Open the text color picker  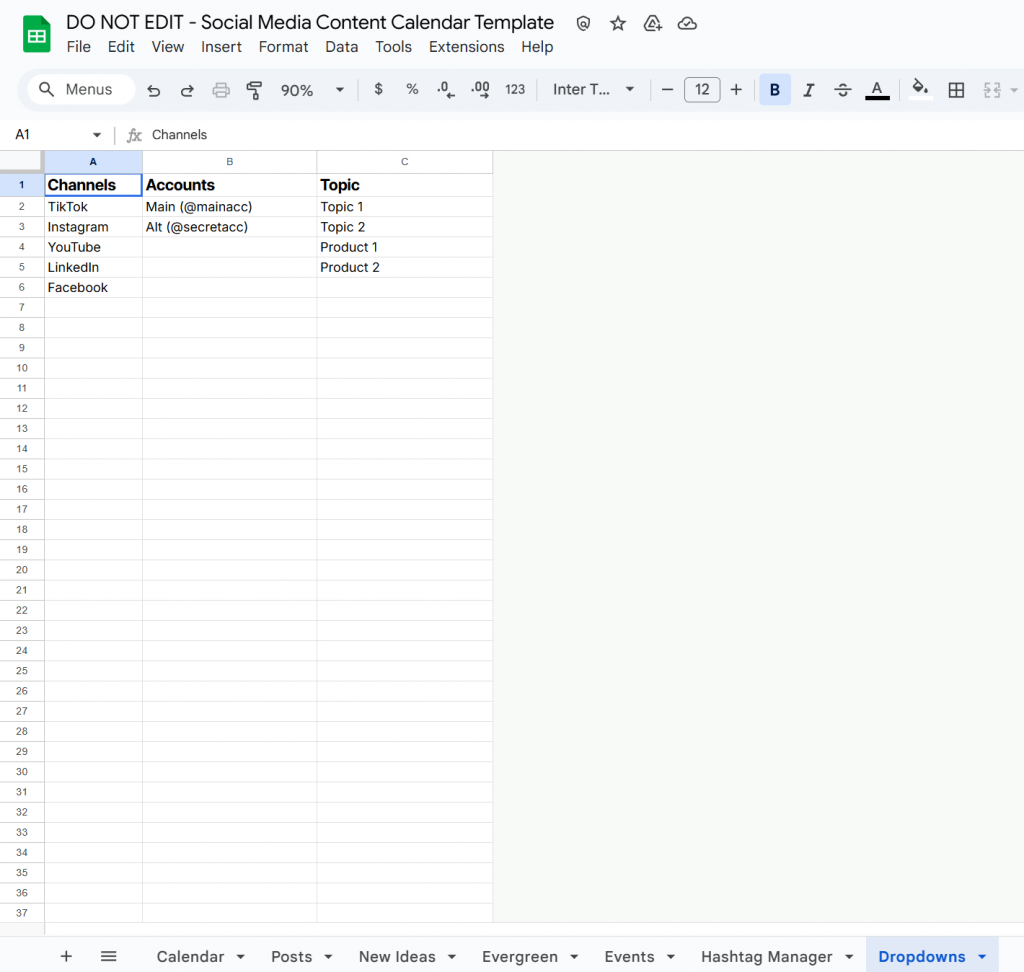tap(877, 89)
